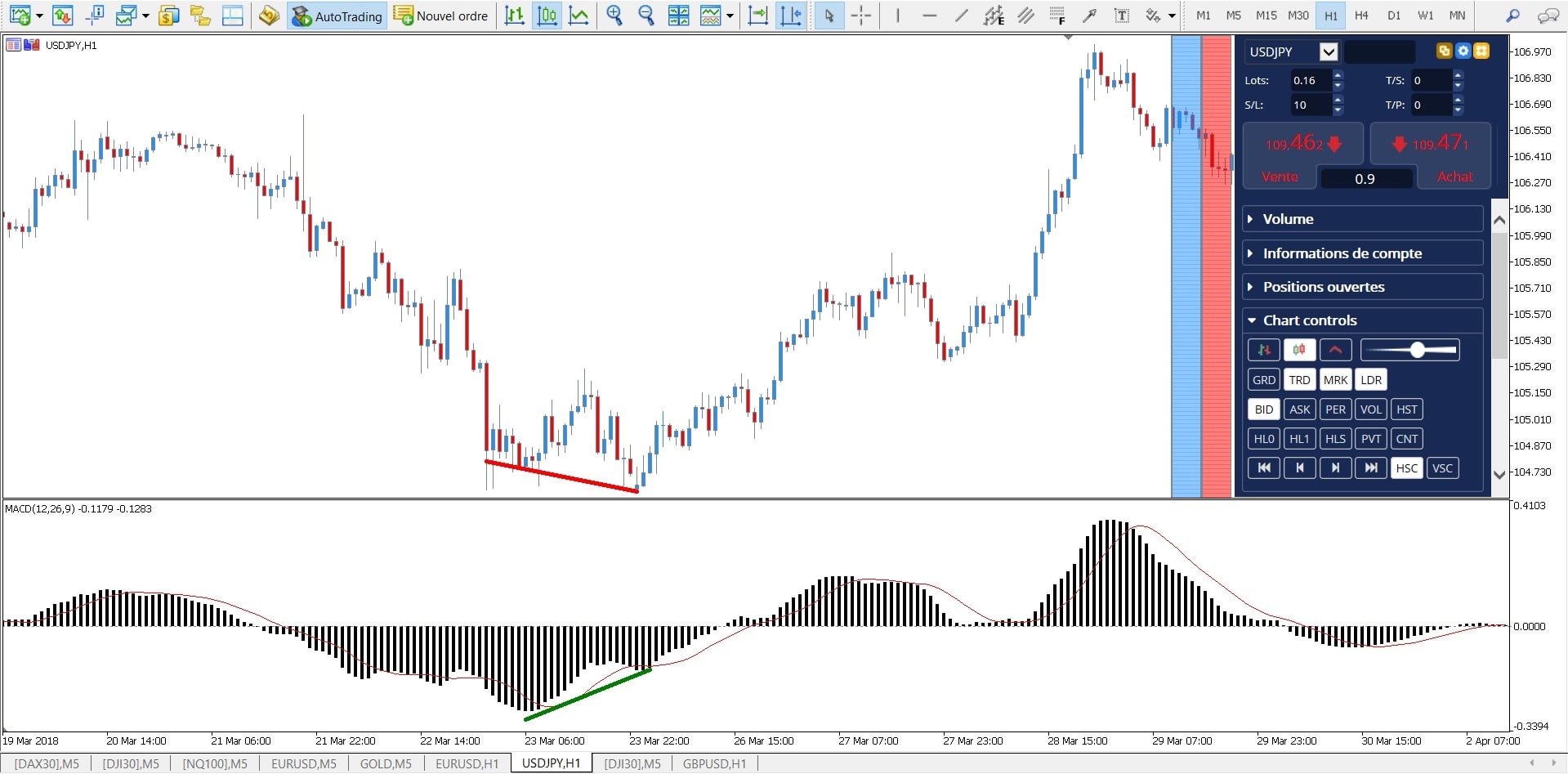This screenshot has height=774, width=1568.
Task: Insert a text label with the Text tool
Action: (x=1121, y=15)
